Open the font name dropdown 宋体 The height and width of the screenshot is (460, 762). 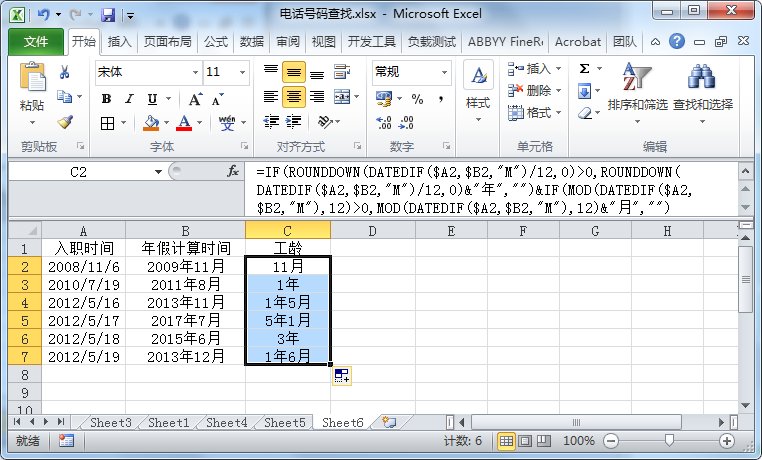click(195, 72)
